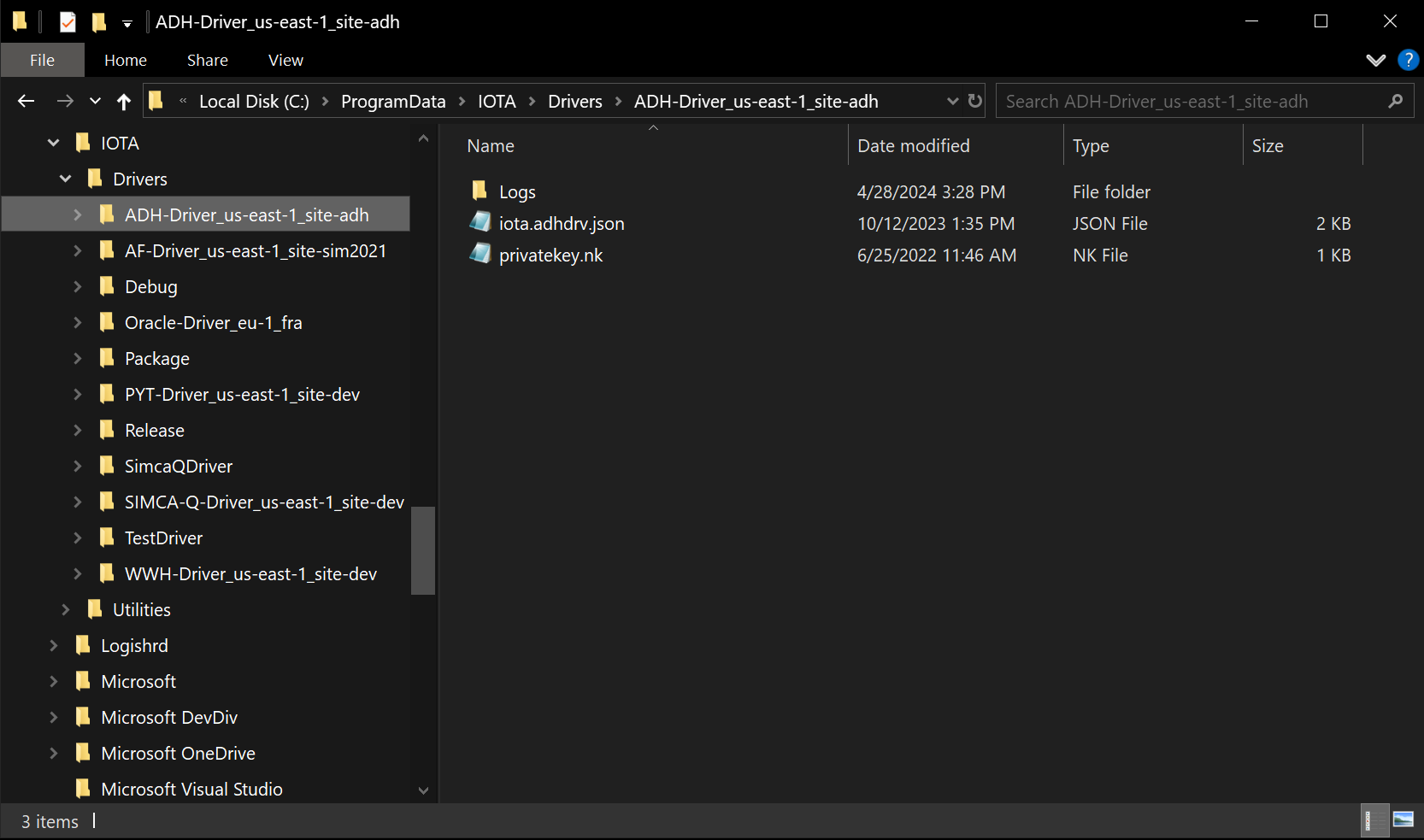Click Local Disk (C:) in breadcrumb

click(x=254, y=101)
